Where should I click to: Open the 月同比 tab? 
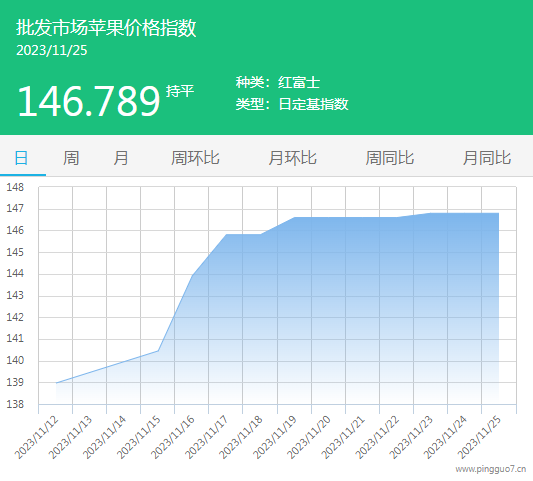click(x=487, y=158)
